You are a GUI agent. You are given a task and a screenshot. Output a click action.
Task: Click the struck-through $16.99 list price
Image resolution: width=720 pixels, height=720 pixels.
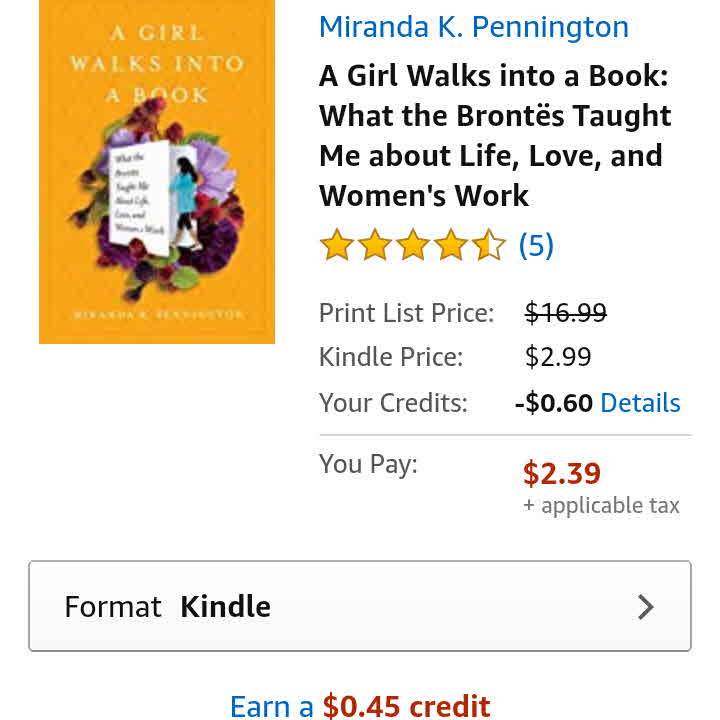pos(566,313)
